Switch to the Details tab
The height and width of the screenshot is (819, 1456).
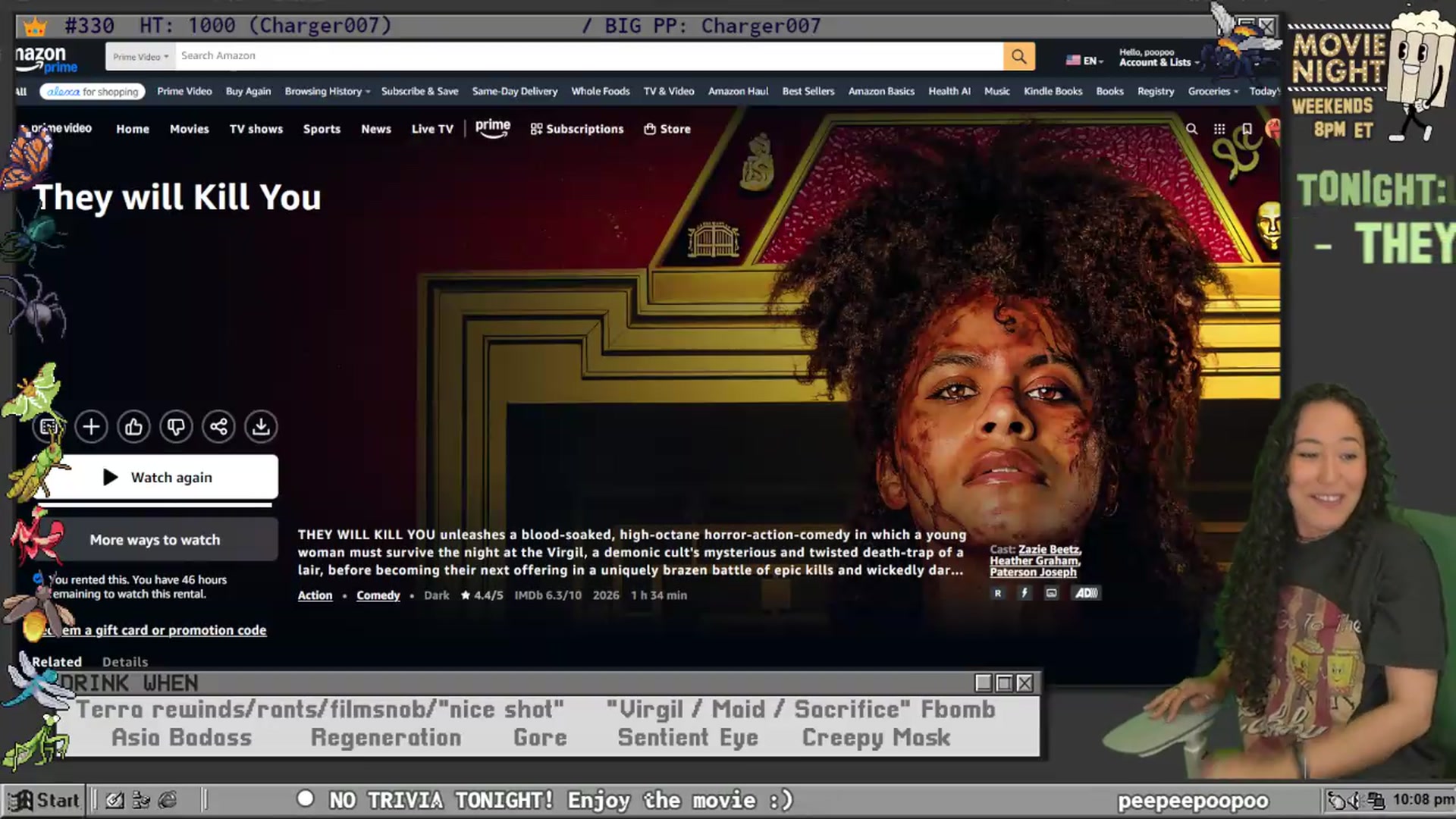pos(125,662)
